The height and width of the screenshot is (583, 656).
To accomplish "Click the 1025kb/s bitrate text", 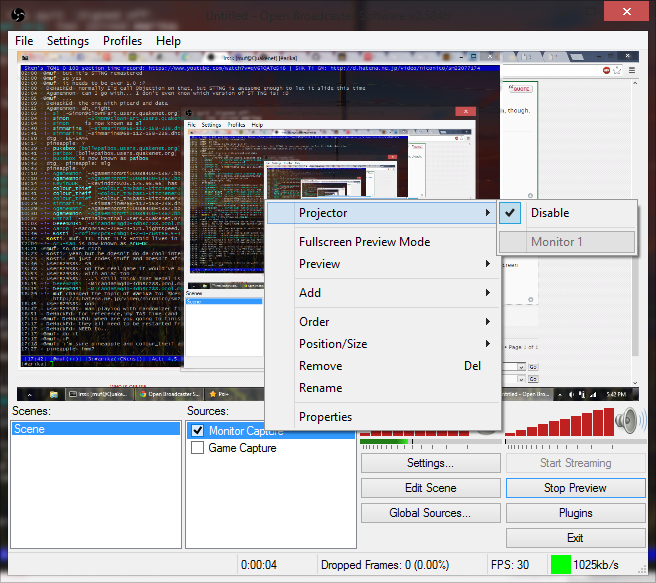I will tap(596, 565).
